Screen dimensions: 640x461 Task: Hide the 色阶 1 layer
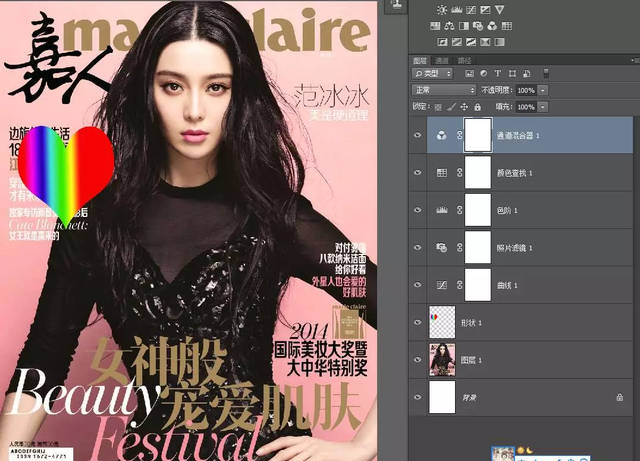click(x=418, y=210)
